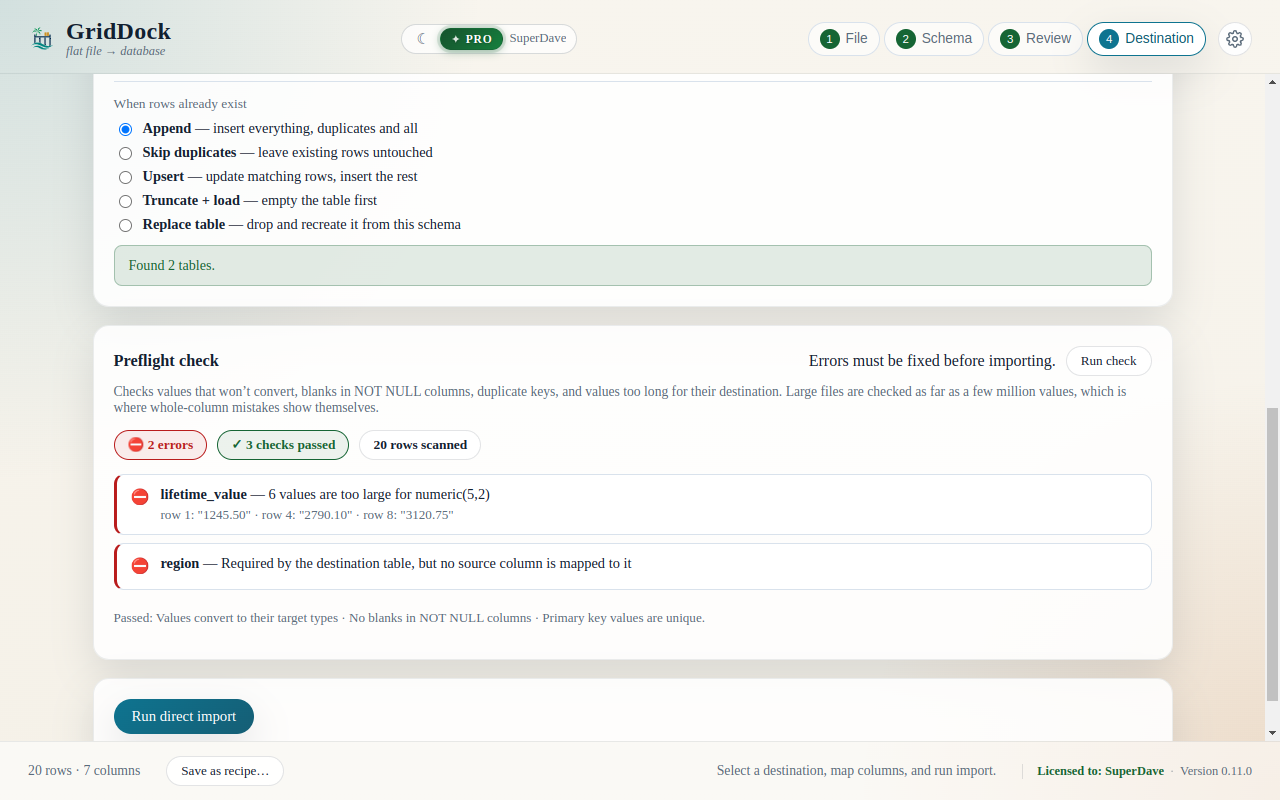Select the Append radio option
The width and height of the screenshot is (1280, 800).
pyautogui.click(x=125, y=129)
